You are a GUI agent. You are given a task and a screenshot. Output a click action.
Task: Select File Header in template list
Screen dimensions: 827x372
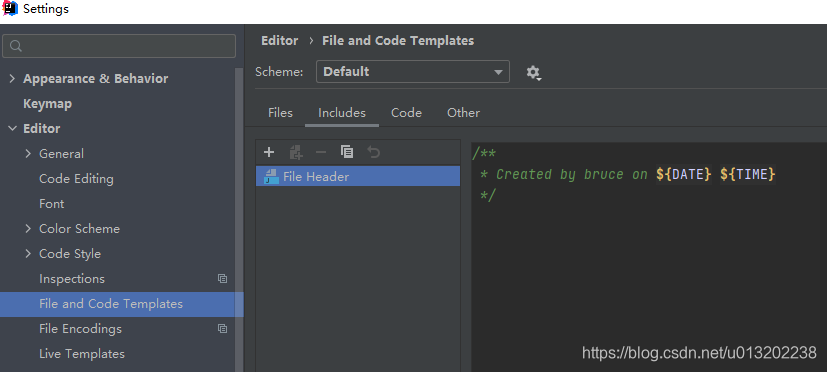pos(358,177)
